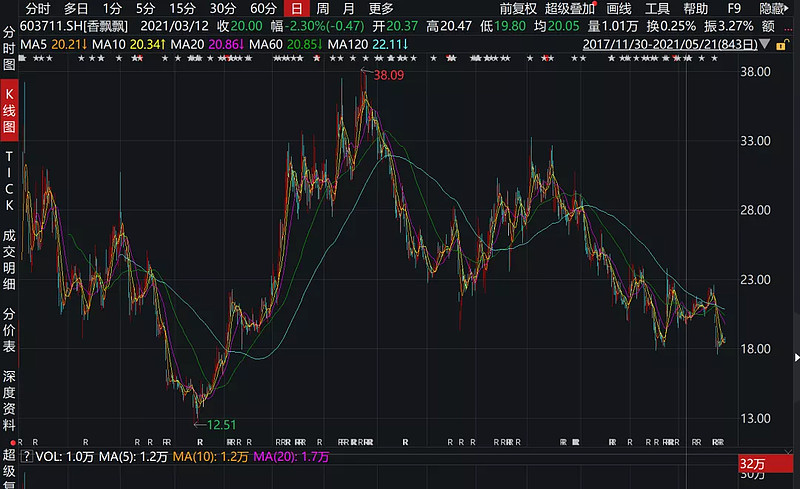
Task: Open the 工具 tools menu
Action: (x=657, y=8)
